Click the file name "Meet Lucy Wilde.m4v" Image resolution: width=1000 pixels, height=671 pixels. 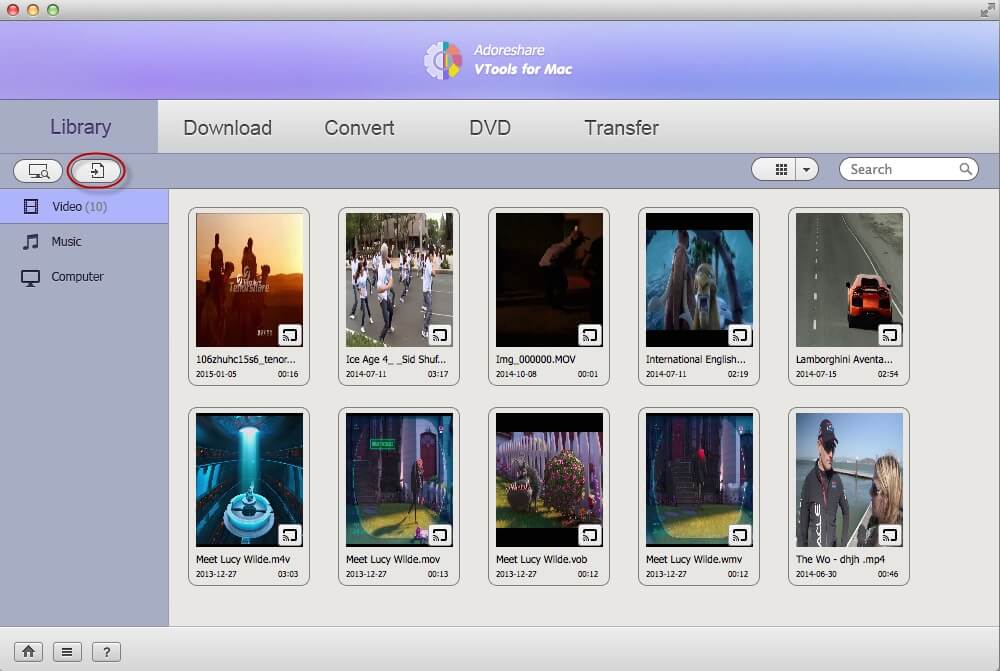click(243, 559)
